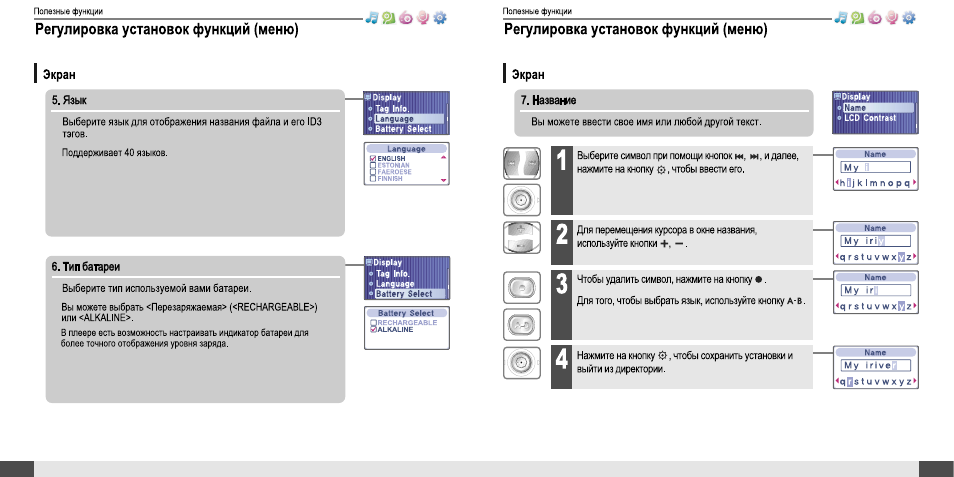Click the 'Экран' heading on the left page

(x=59, y=75)
